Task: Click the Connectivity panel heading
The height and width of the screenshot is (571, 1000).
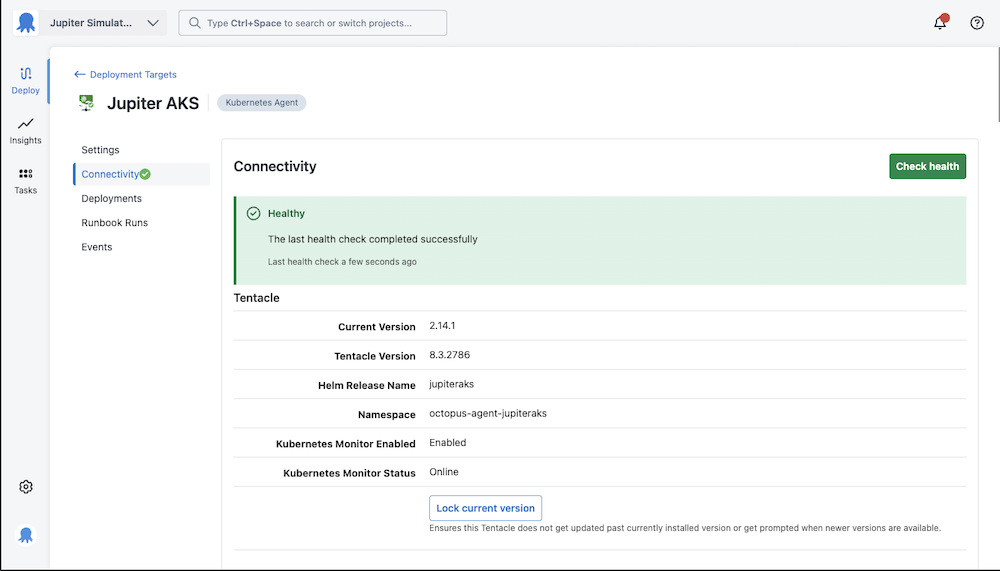Action: point(275,167)
